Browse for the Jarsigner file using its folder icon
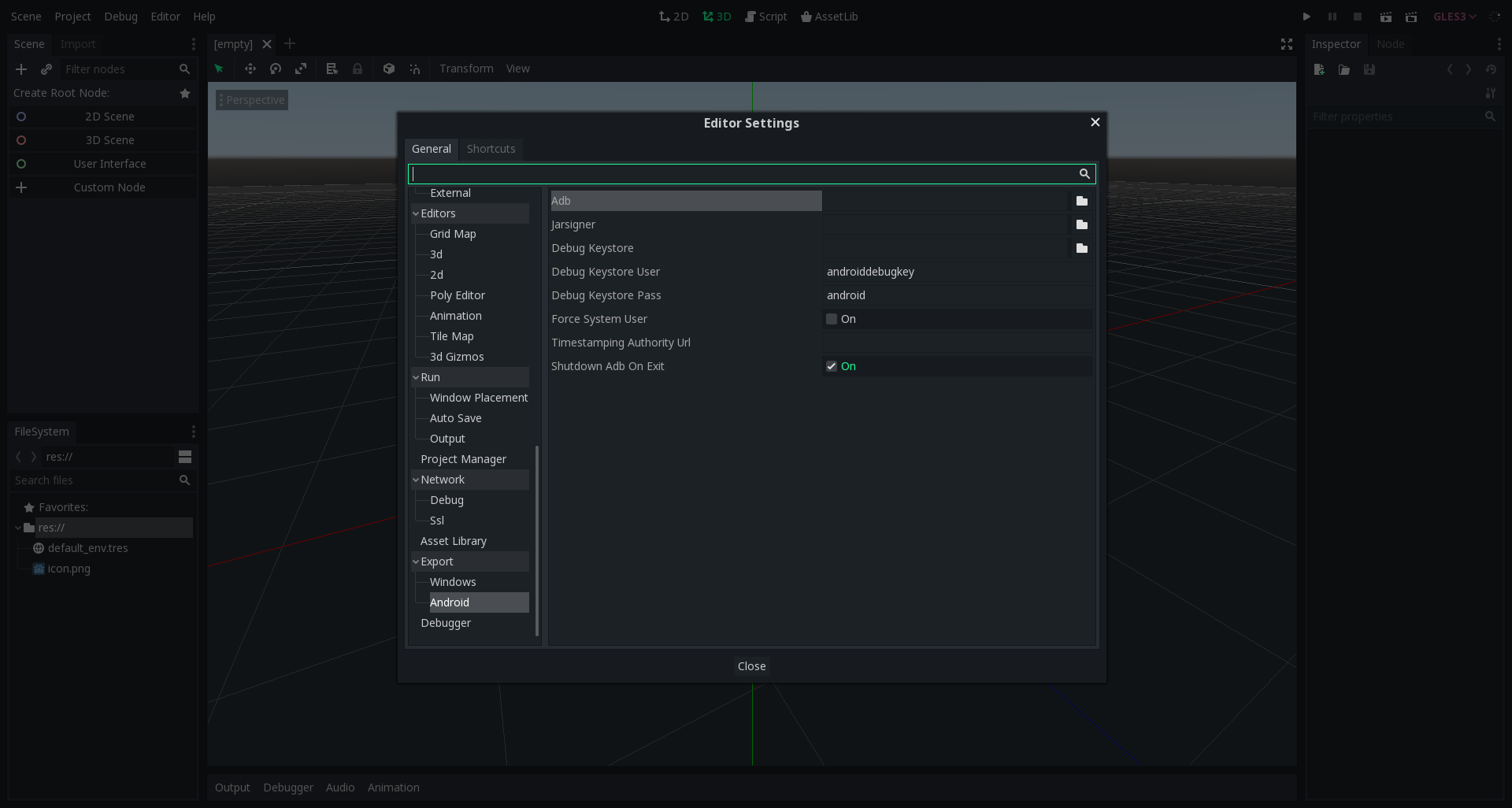 point(1081,224)
